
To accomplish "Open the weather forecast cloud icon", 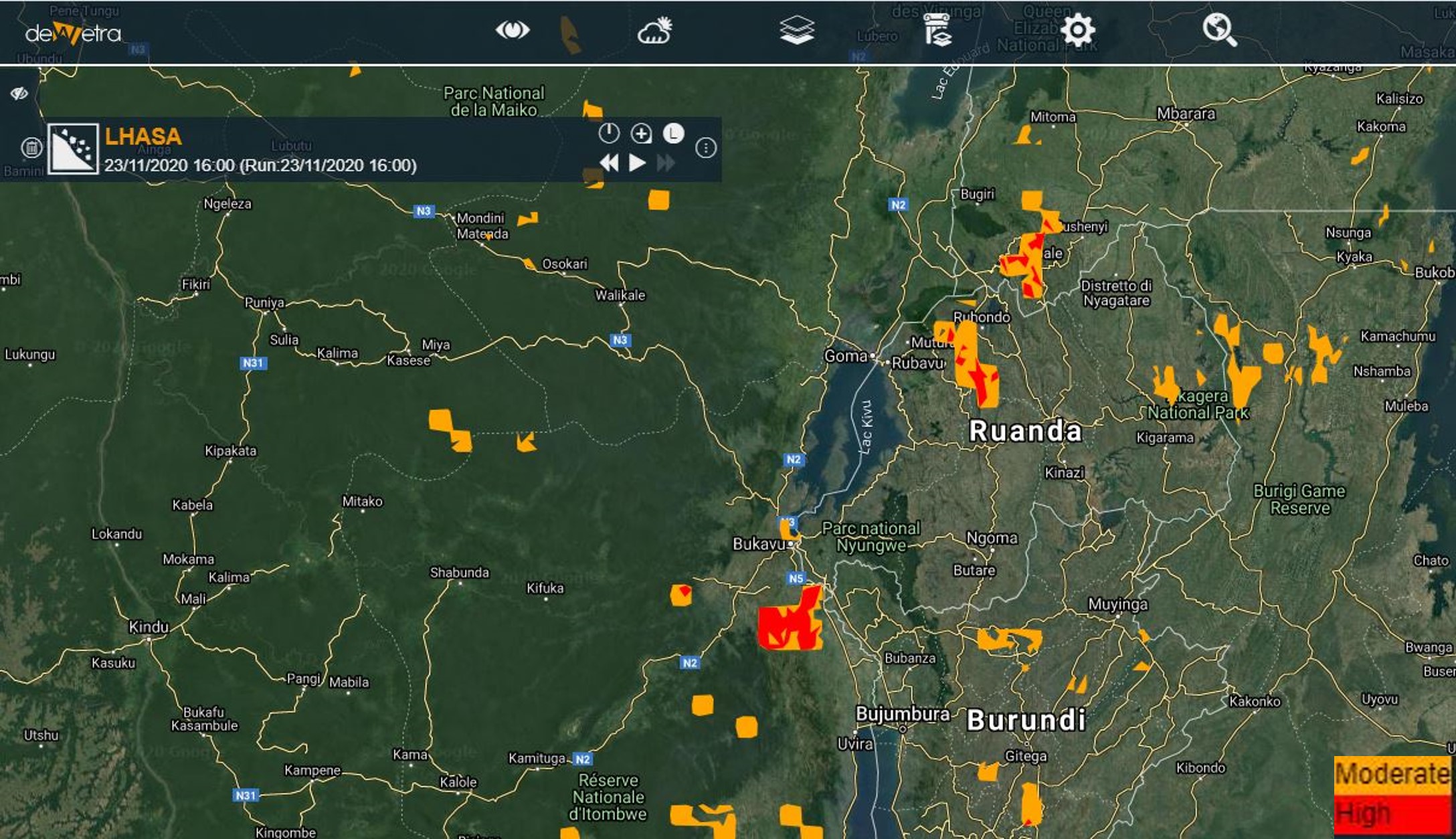I will (654, 30).
